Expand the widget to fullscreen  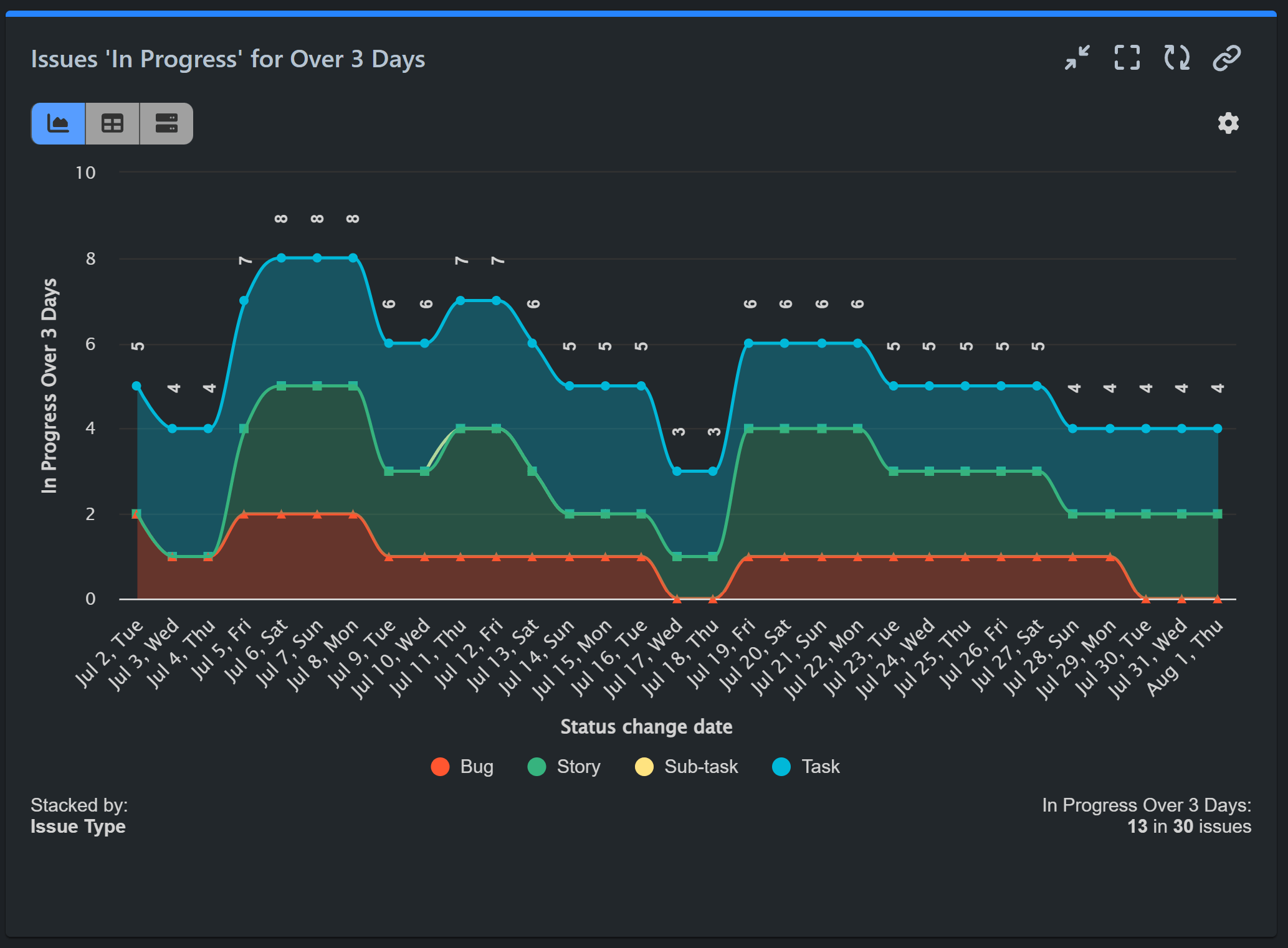coord(1127,58)
